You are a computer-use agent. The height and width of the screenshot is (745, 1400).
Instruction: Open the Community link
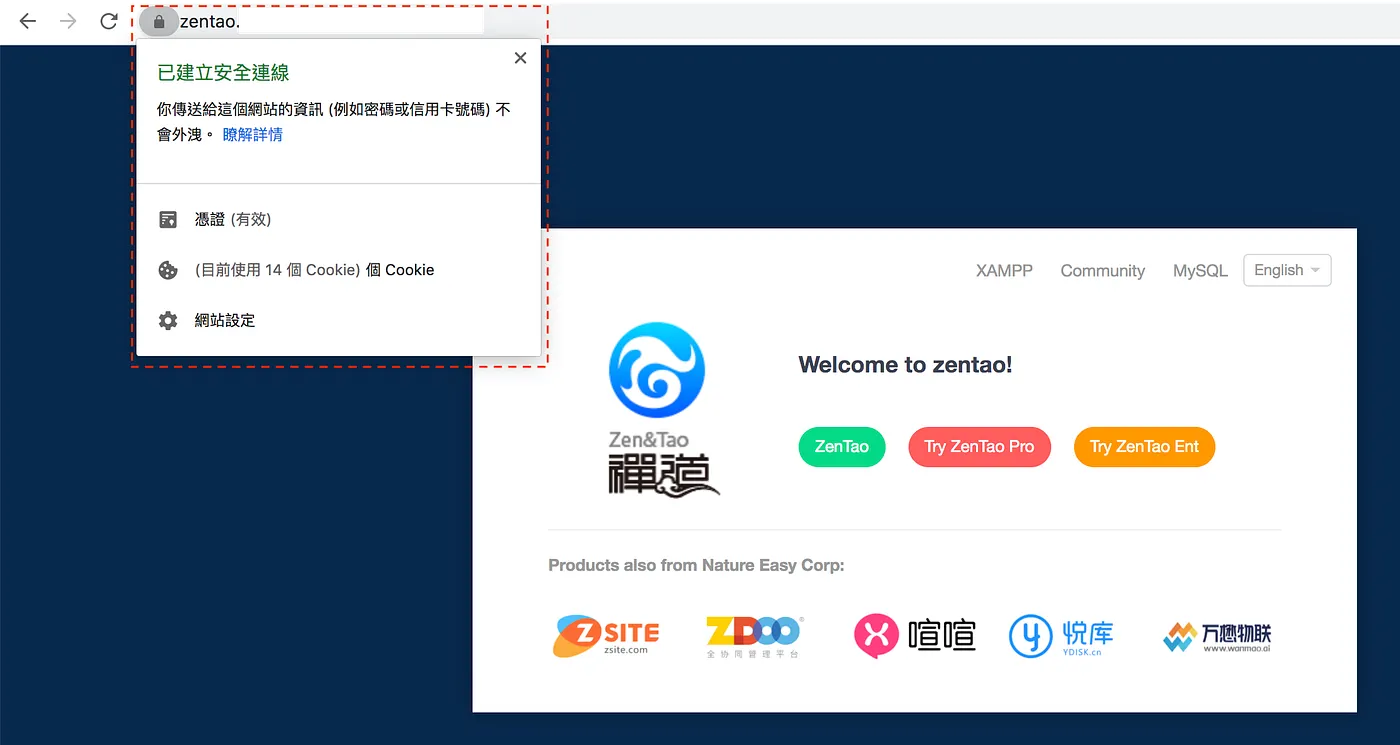click(x=1102, y=271)
